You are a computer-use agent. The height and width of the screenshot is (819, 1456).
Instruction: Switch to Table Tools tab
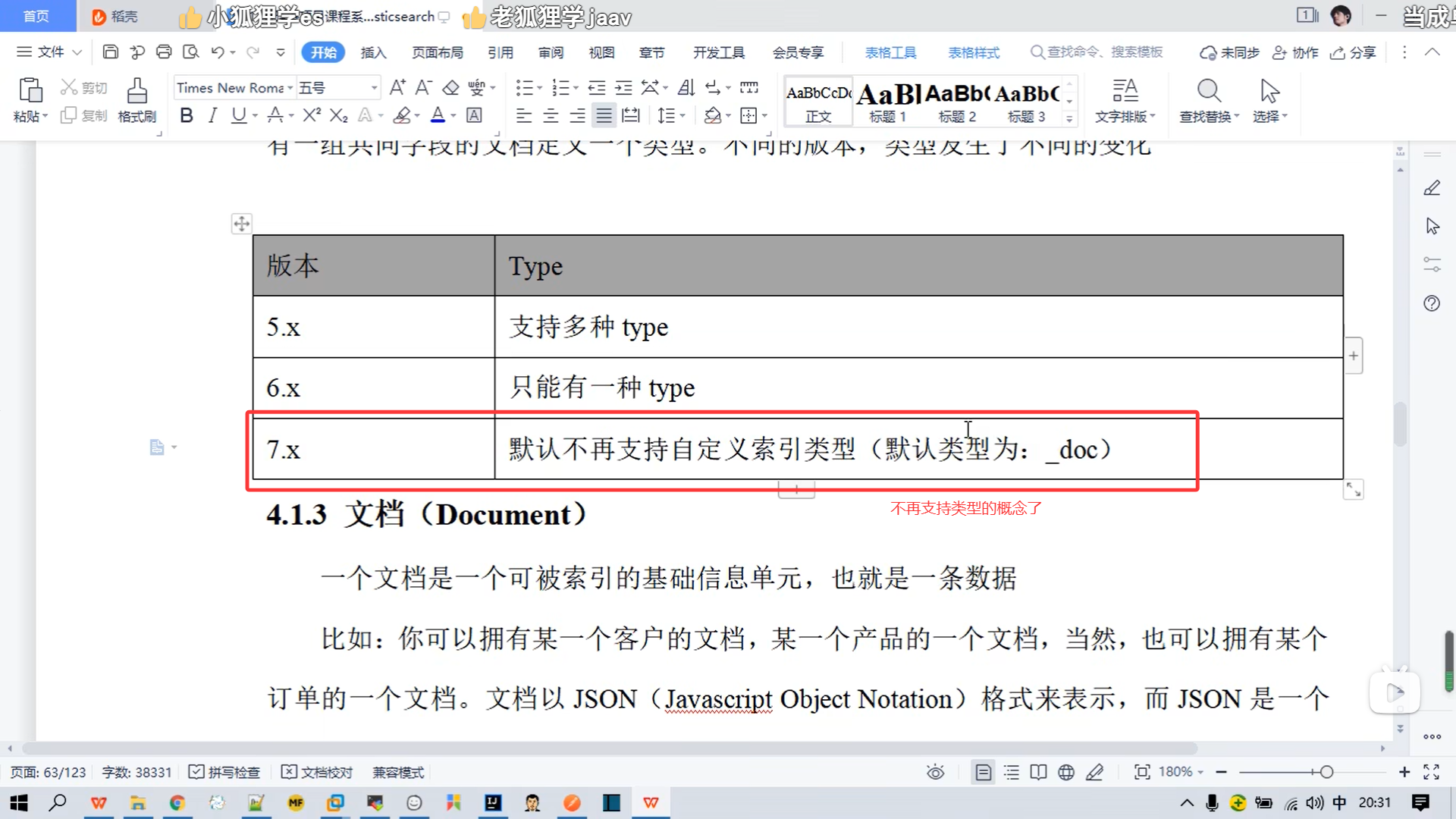(890, 52)
